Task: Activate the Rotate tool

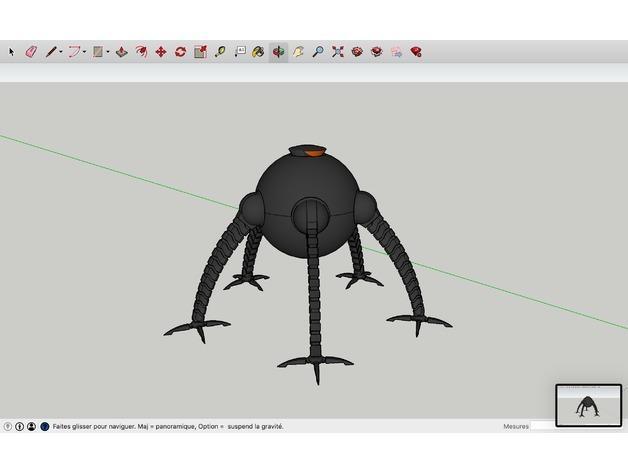Action: click(180, 51)
